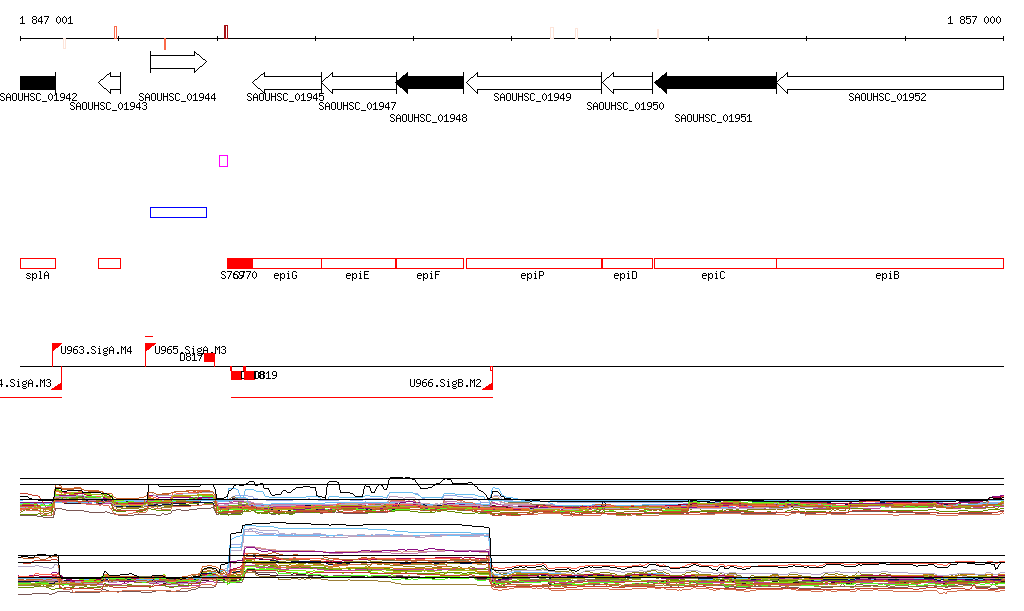
Task: Click the black SAOUHSC_01951 gene arrow
Action: 715,83
